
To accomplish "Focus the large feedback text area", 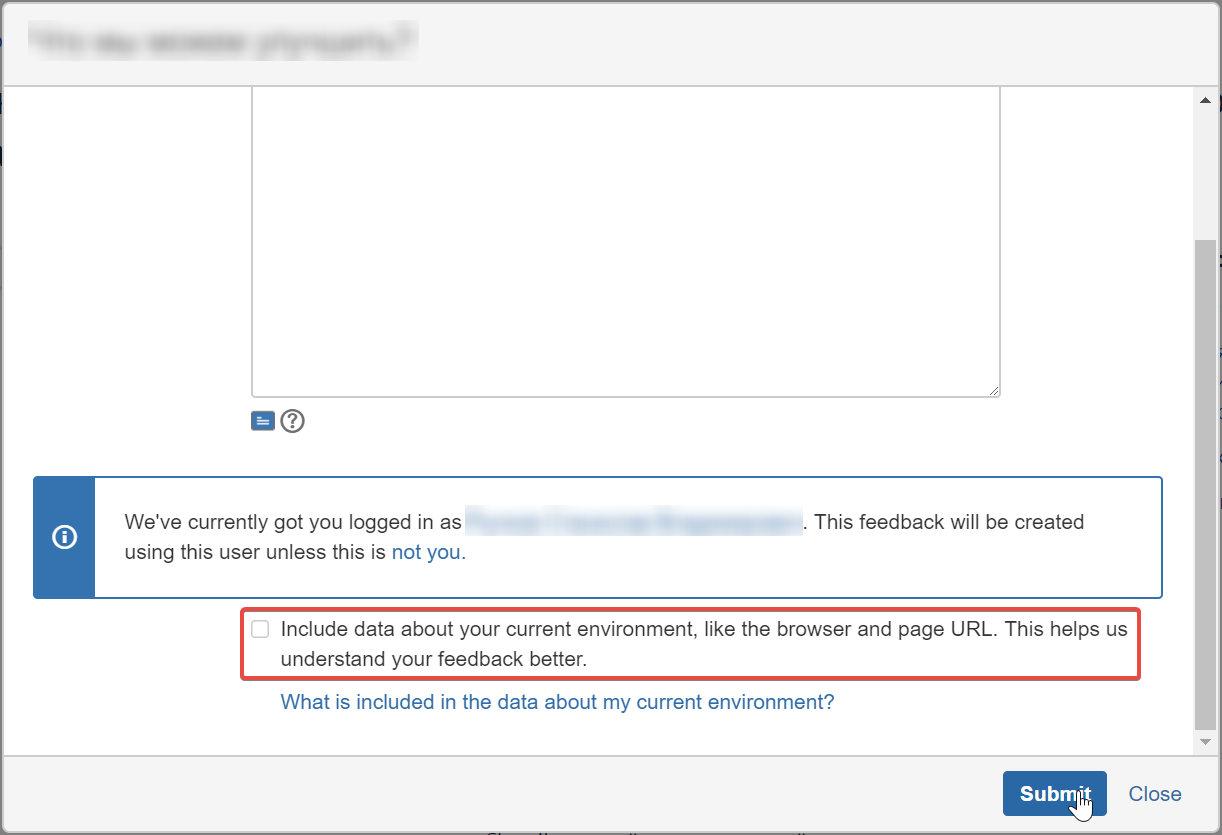I will pyautogui.click(x=626, y=242).
